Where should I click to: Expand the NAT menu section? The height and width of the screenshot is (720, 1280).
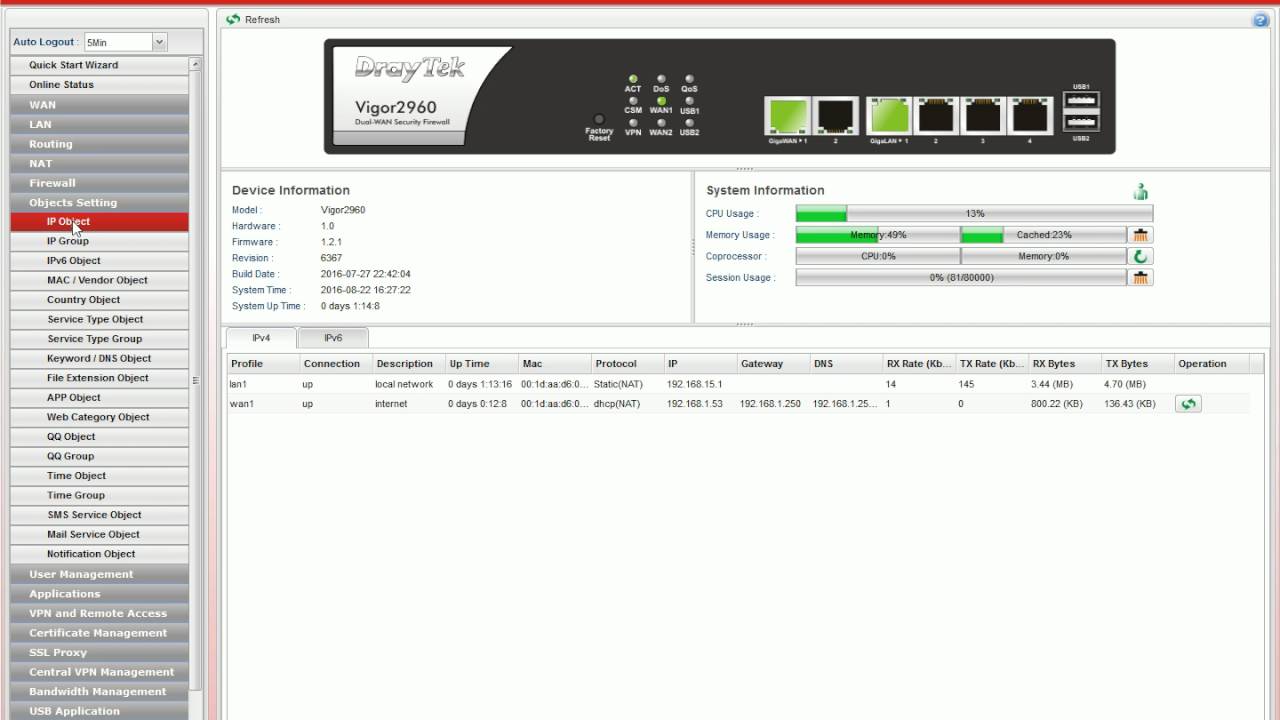[99, 163]
